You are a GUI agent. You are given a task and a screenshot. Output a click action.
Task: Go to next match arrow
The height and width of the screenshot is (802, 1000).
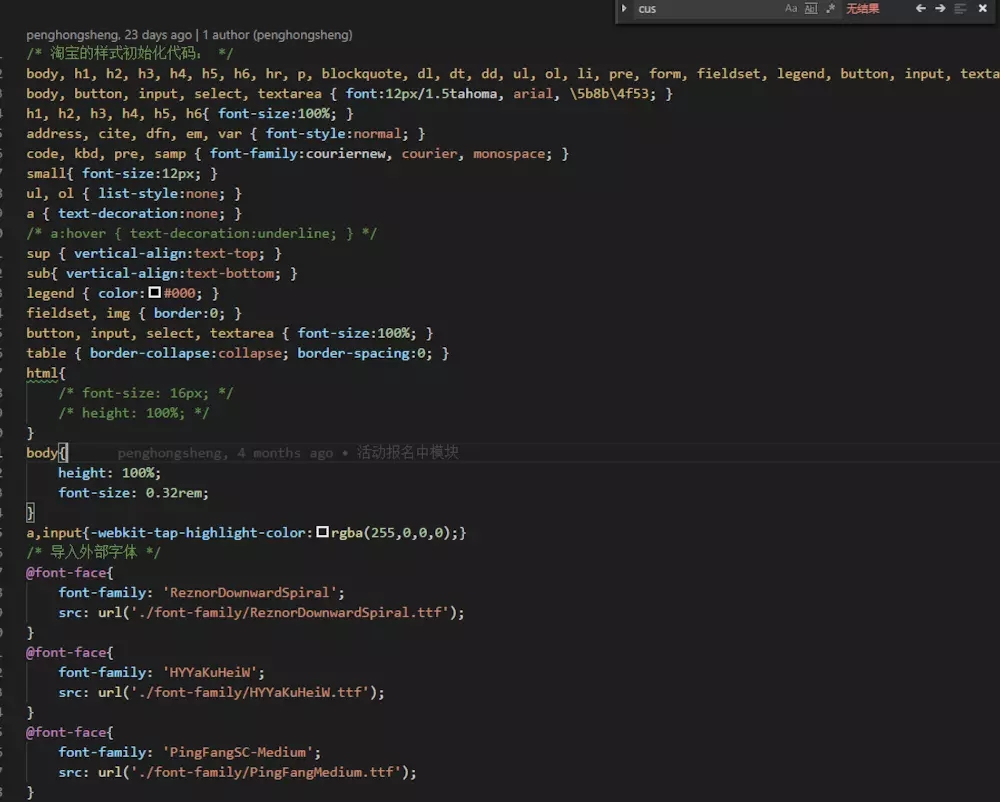tap(940, 8)
